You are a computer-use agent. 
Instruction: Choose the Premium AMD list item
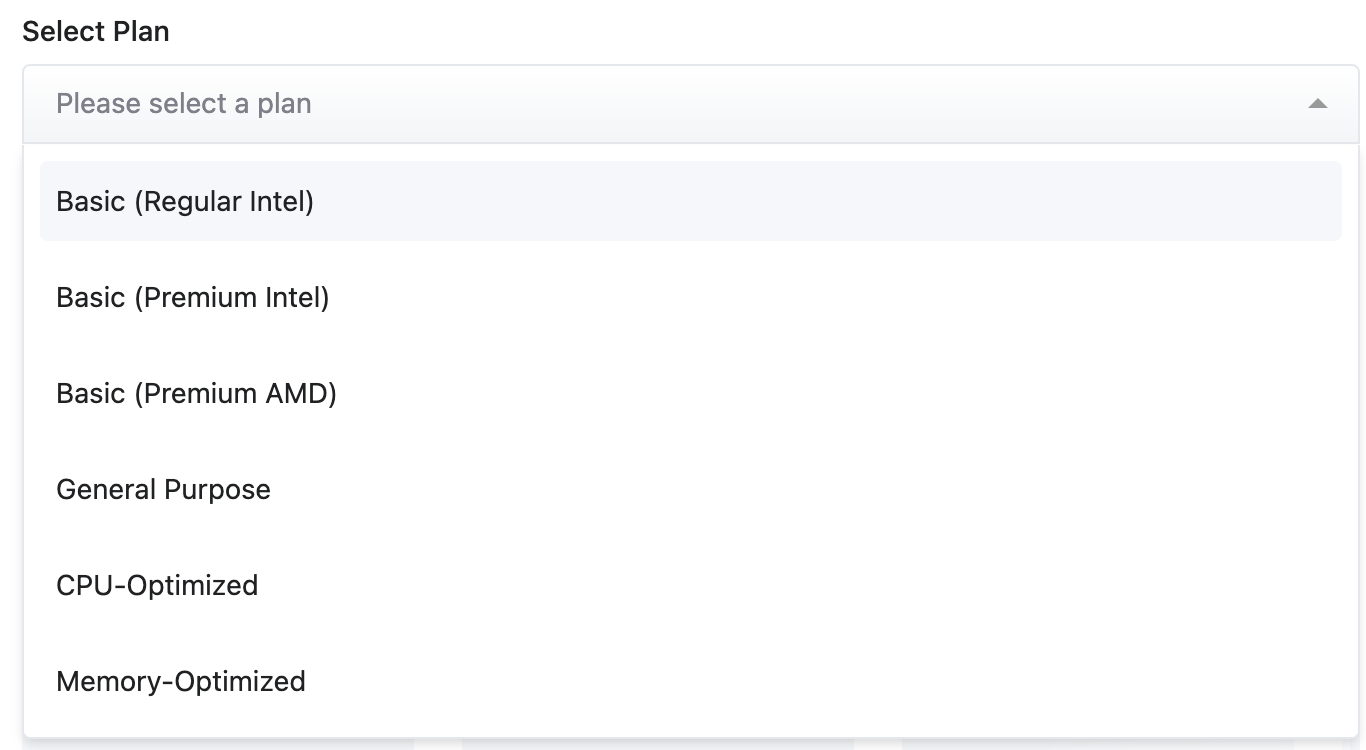tap(197, 393)
